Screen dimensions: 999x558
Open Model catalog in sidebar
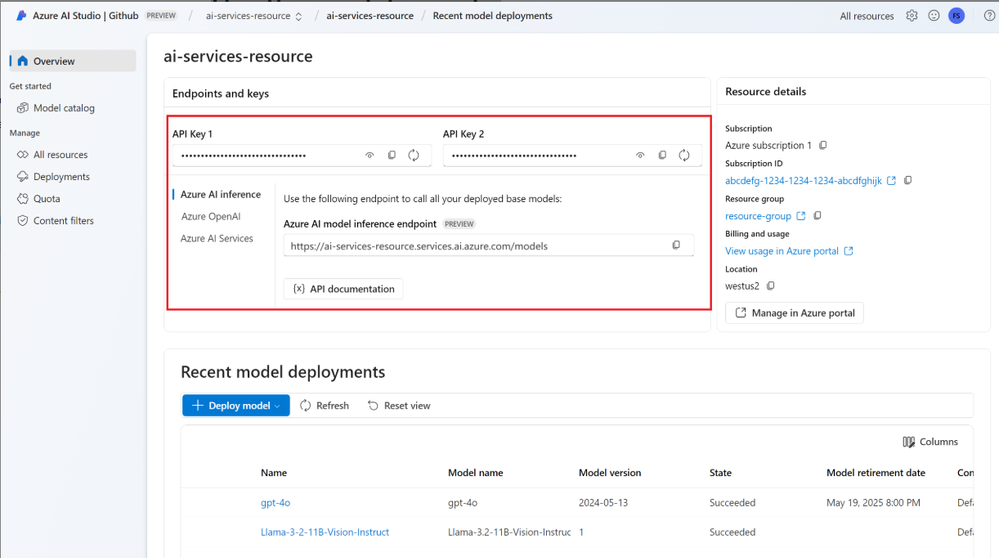click(64, 108)
